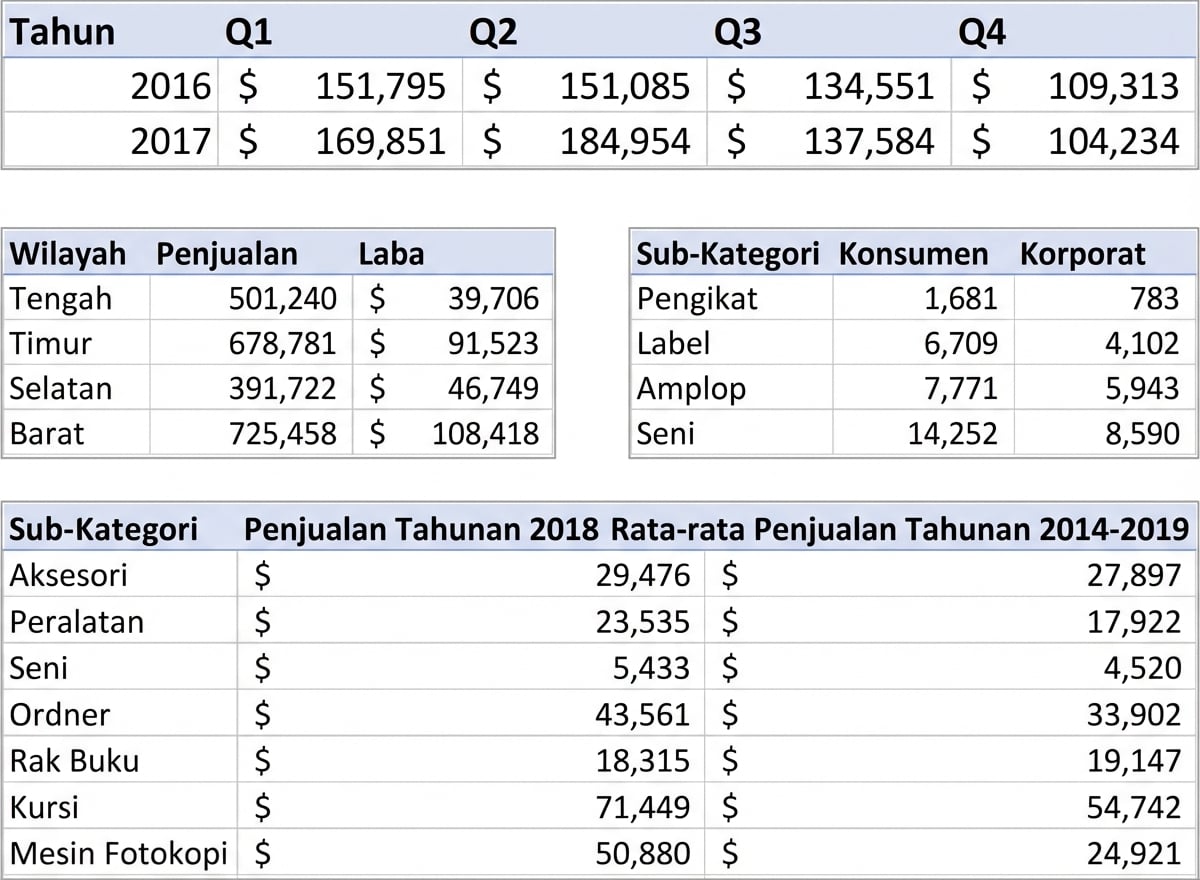Click the Q4 column header
Screen dimensions: 1200x880
[983, 31]
